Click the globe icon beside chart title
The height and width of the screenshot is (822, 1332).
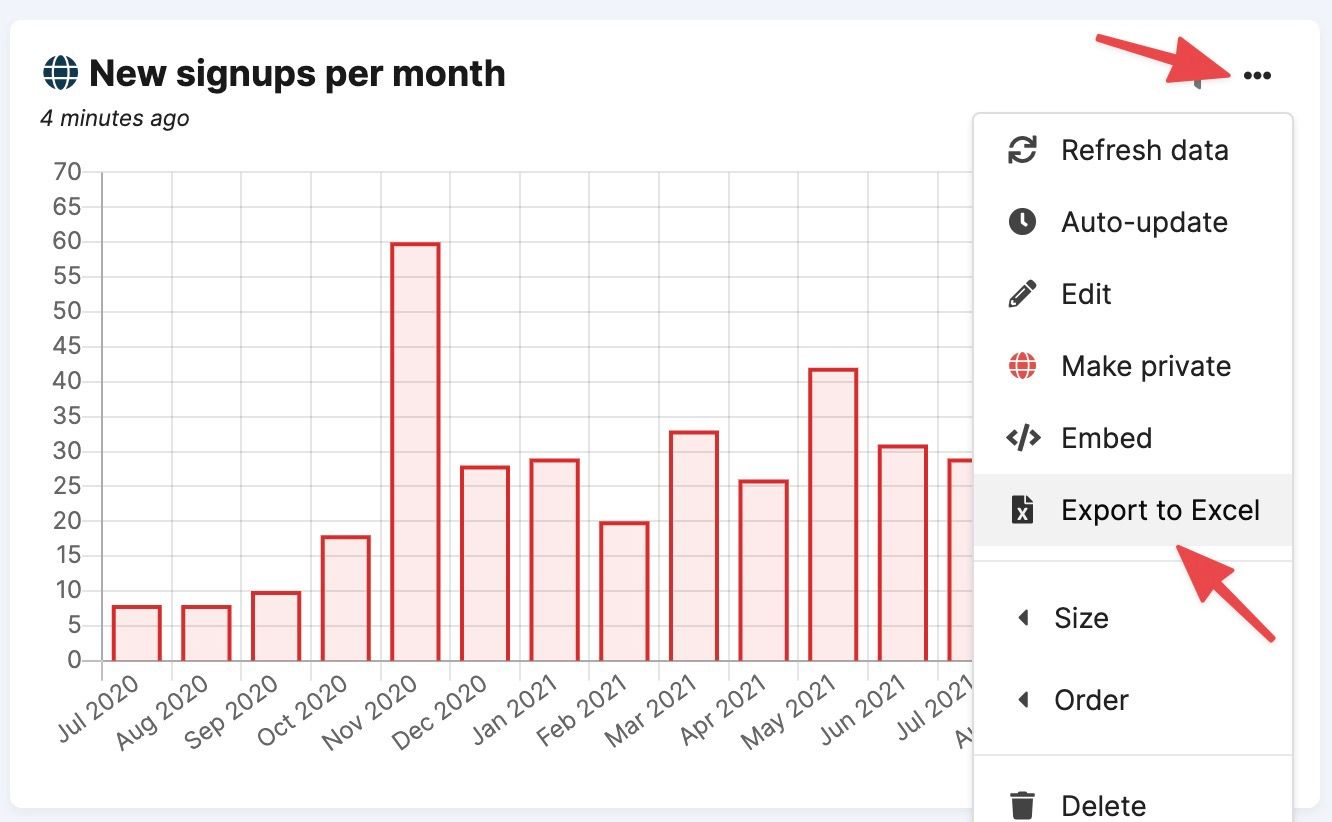60,73
